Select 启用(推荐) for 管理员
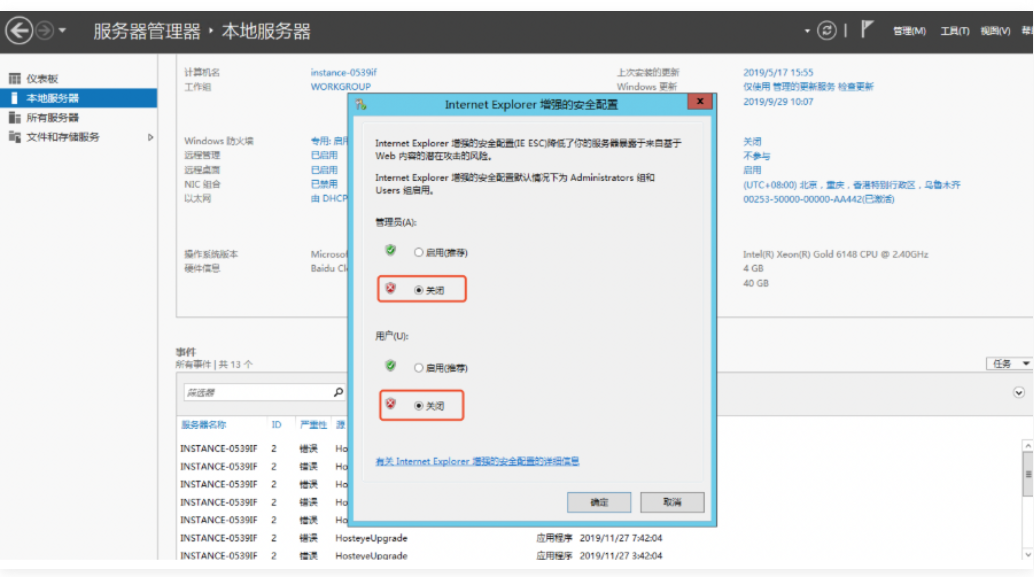Viewport: 1034px width, 577px height. (419, 253)
